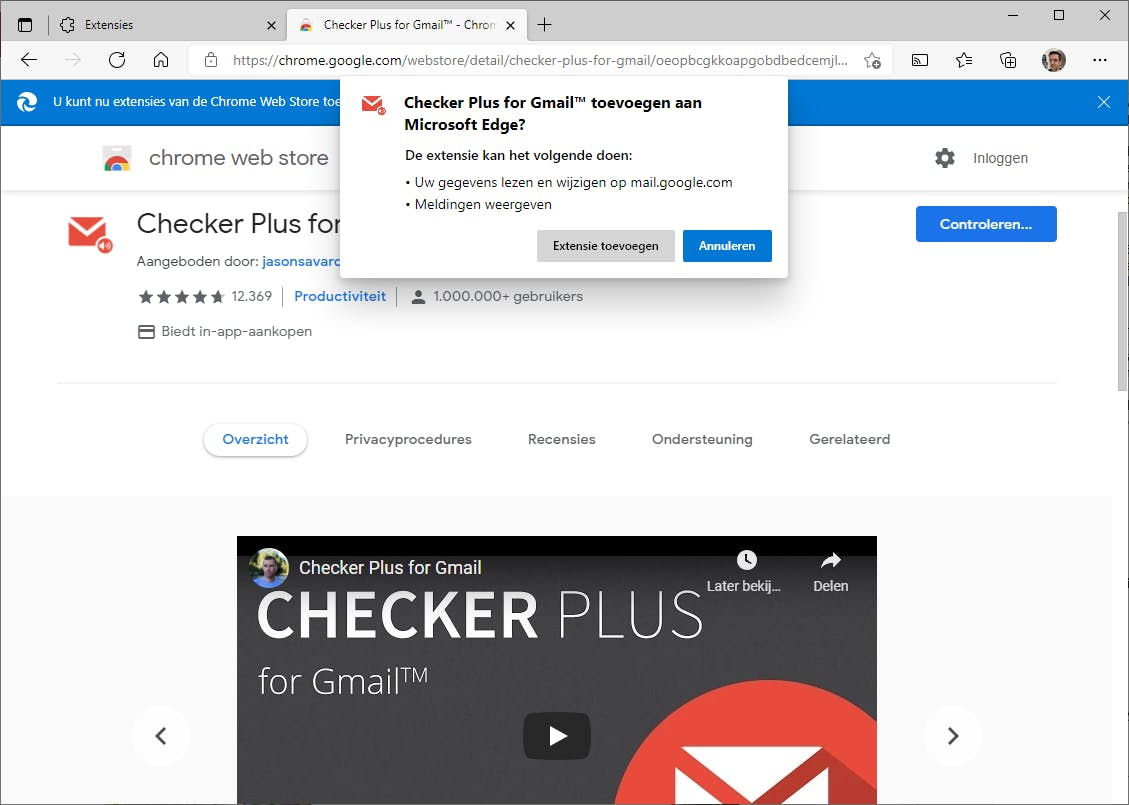Click '1.000.000+ gebruikers' text
Viewport: 1129px width, 805px height.
pyautogui.click(x=508, y=297)
